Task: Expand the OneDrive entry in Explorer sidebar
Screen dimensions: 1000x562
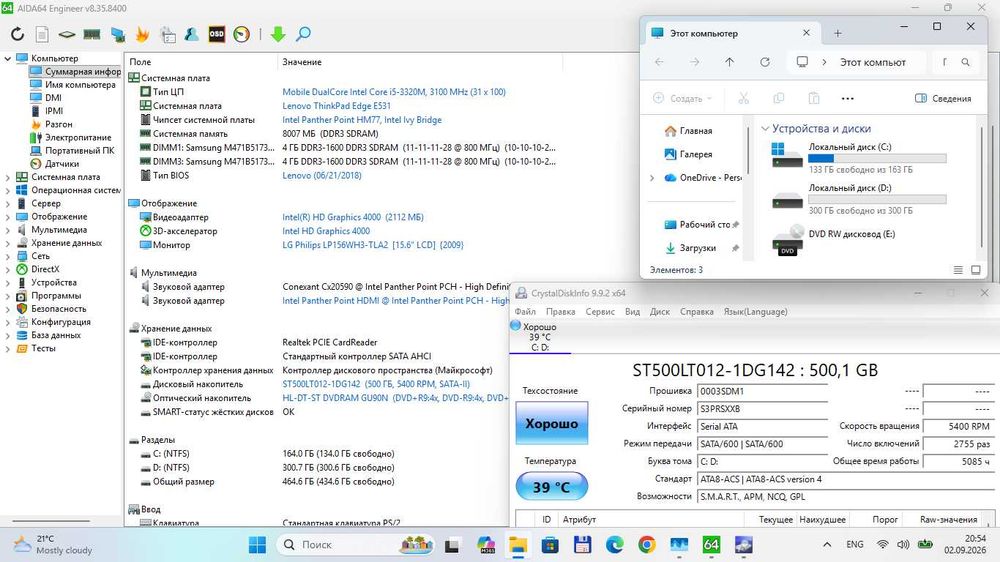Action: 652,178
